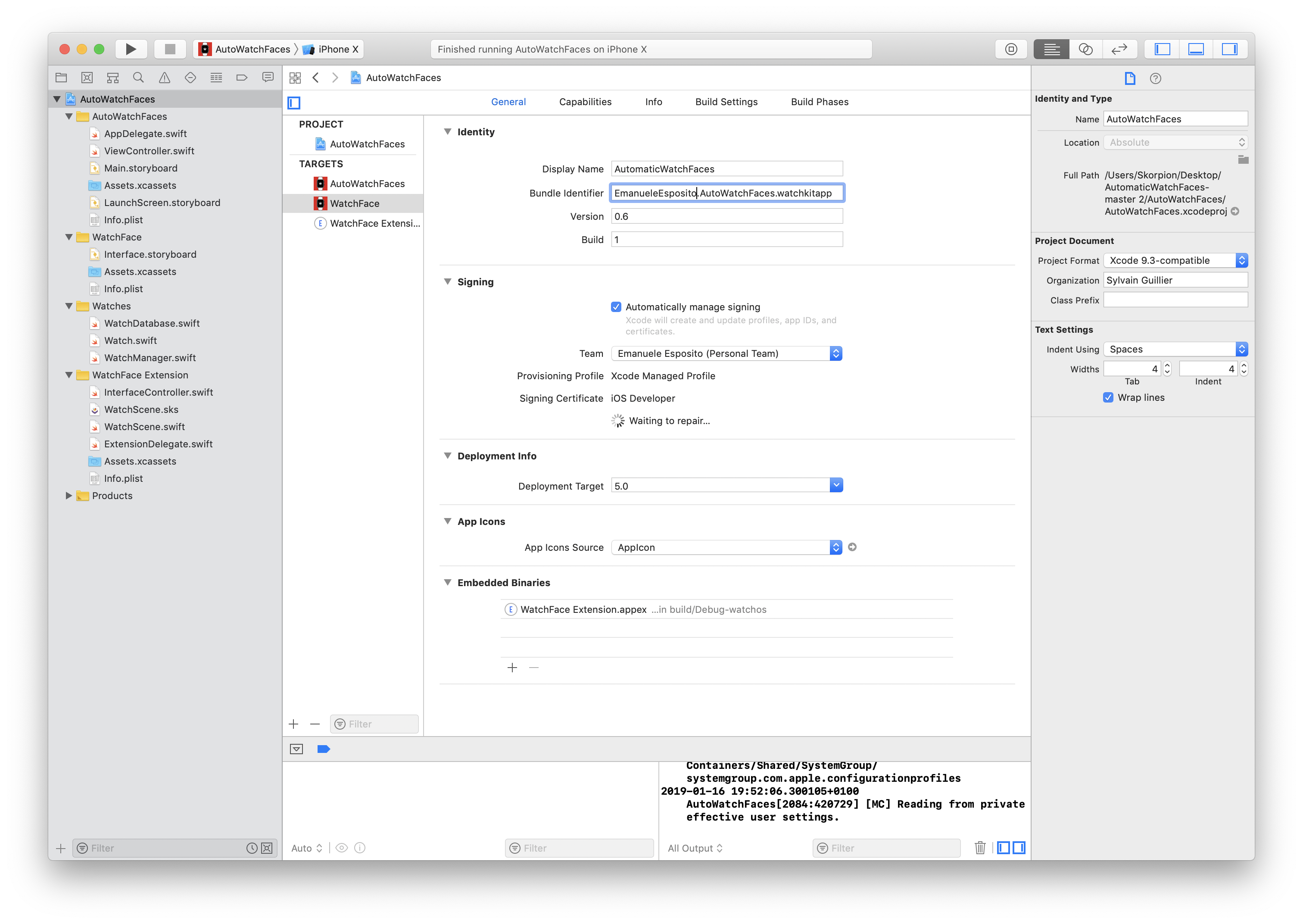Click the Display Name text field
Image resolution: width=1303 pixels, height=924 pixels.
click(x=726, y=169)
